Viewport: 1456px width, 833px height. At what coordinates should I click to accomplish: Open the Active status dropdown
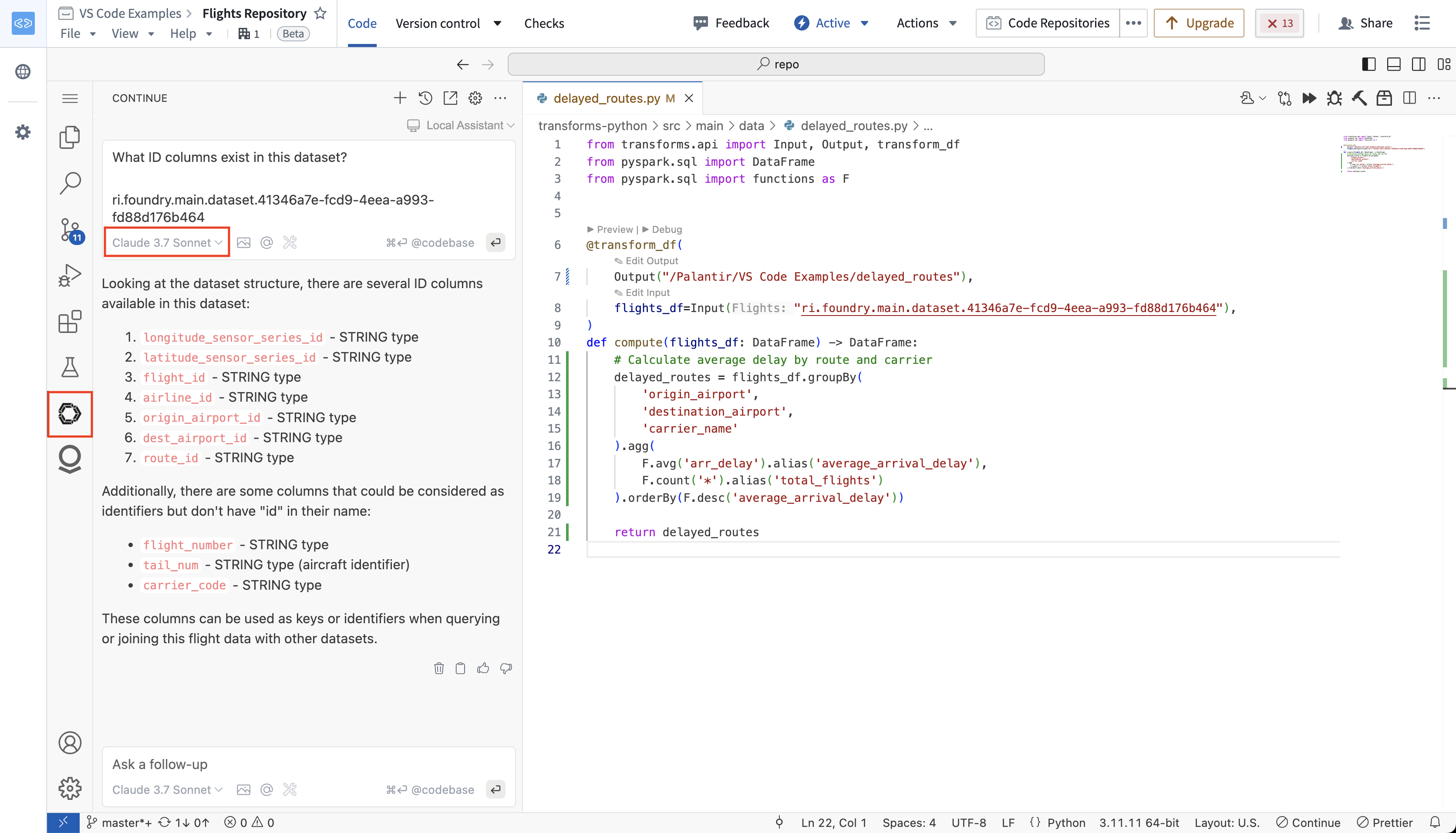(832, 23)
